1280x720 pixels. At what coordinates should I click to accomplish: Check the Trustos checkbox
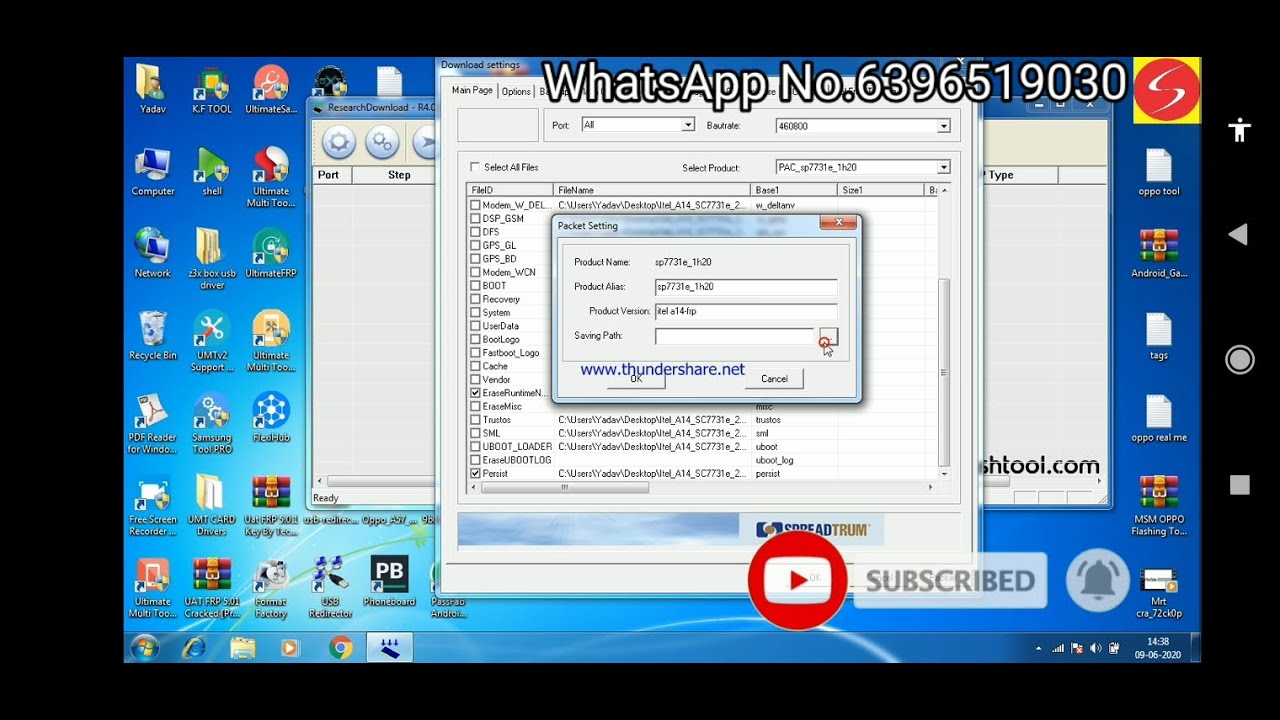(476, 420)
